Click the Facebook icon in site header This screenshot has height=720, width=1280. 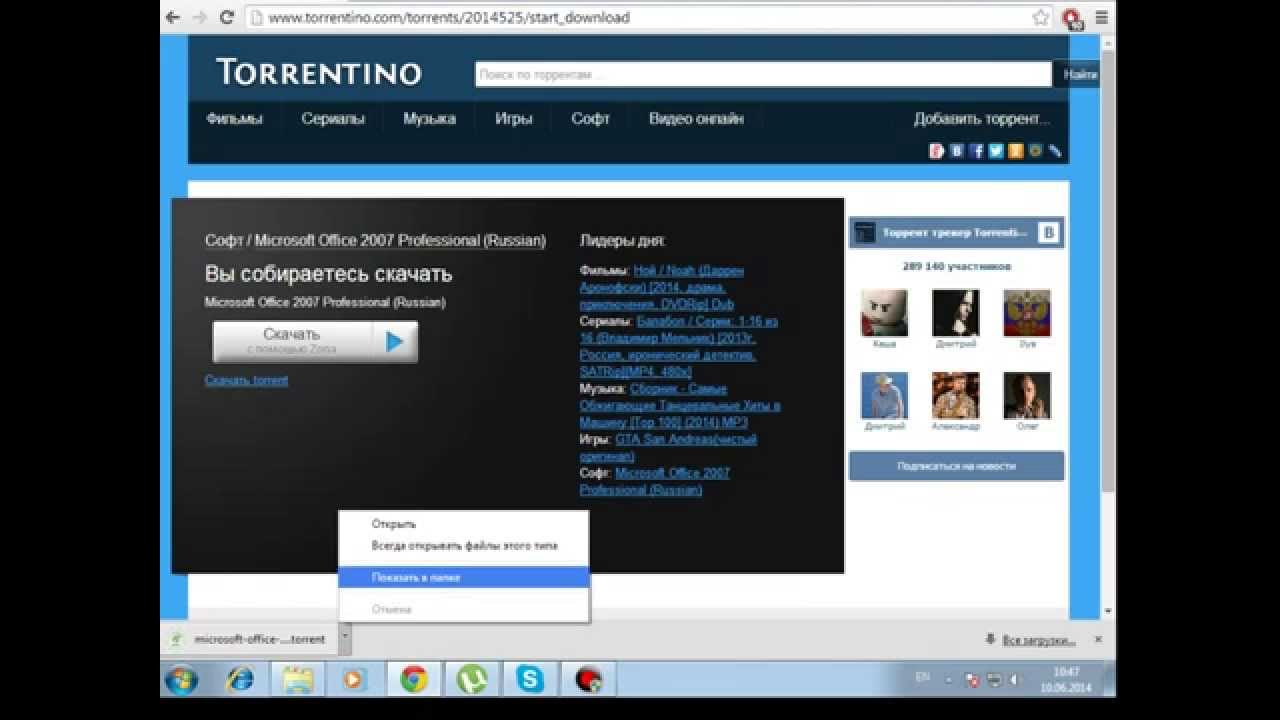click(x=977, y=151)
